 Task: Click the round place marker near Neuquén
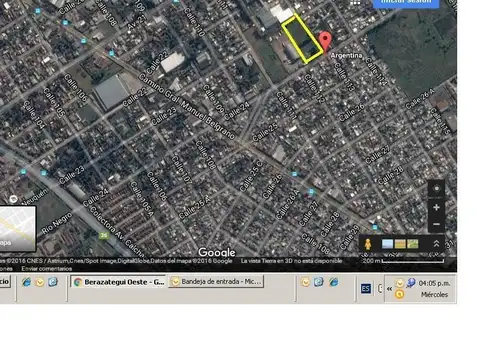tap(13, 199)
